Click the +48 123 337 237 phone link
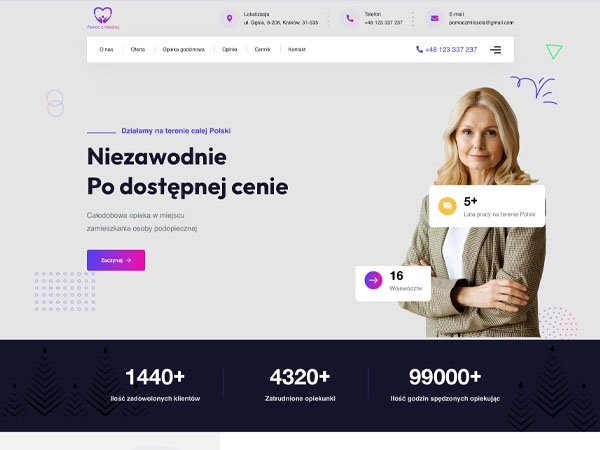Screen dimensions: 600x450 451,50
